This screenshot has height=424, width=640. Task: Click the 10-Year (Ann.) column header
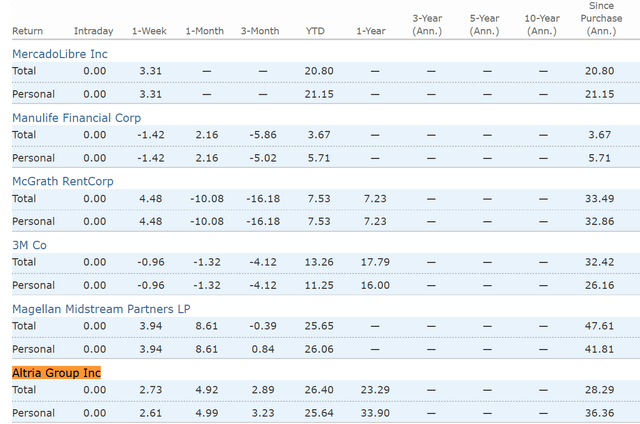coord(542,24)
